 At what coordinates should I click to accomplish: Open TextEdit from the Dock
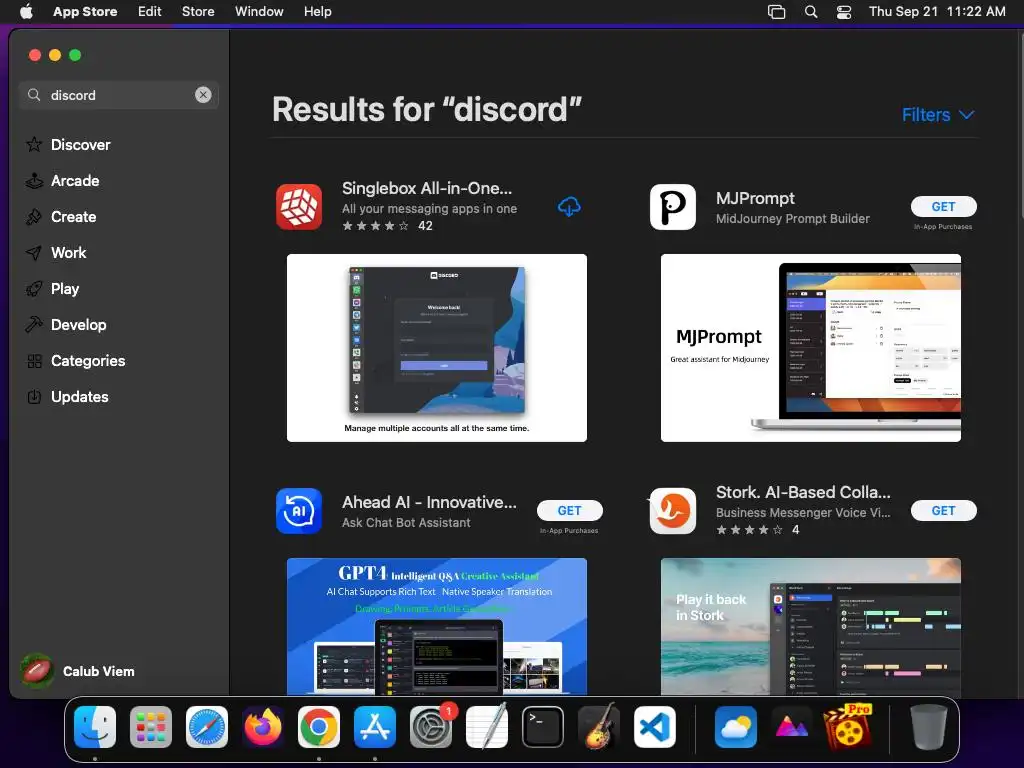pyautogui.click(x=487, y=727)
